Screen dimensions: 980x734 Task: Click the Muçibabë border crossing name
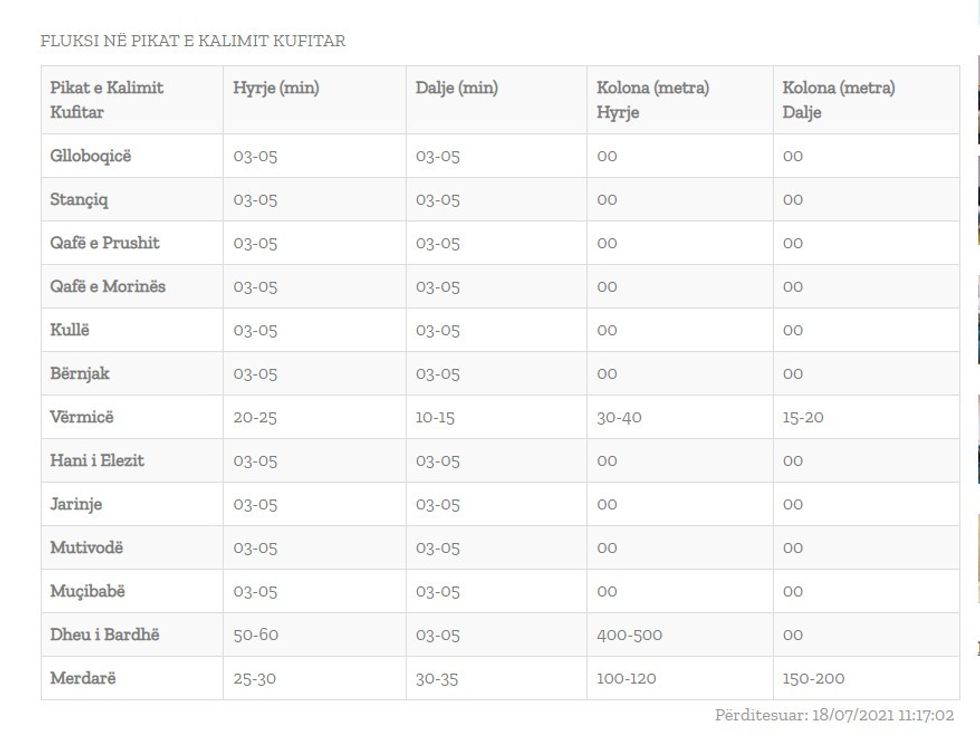pyautogui.click(x=88, y=591)
